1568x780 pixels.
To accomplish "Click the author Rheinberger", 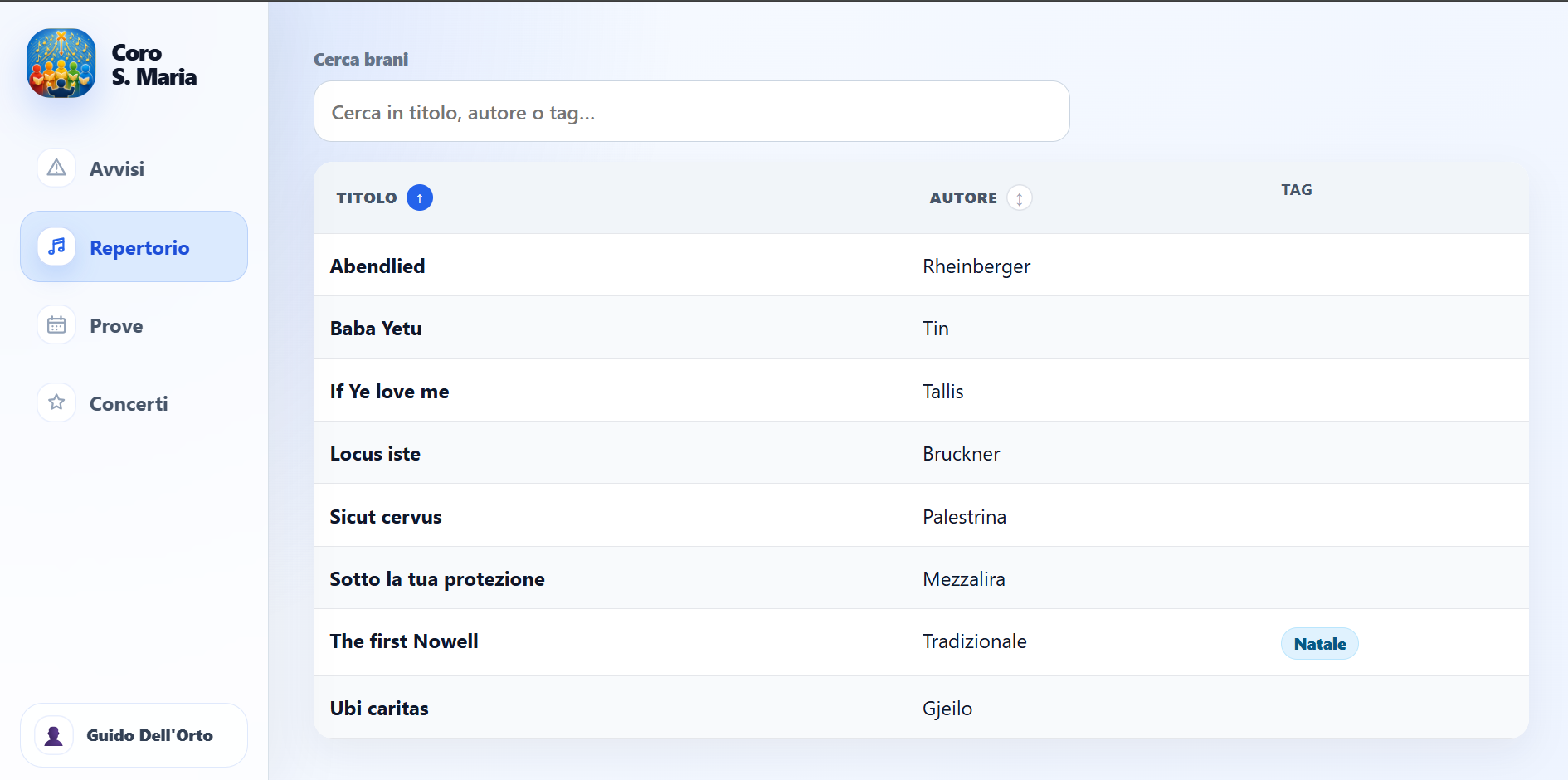I will coord(976,266).
